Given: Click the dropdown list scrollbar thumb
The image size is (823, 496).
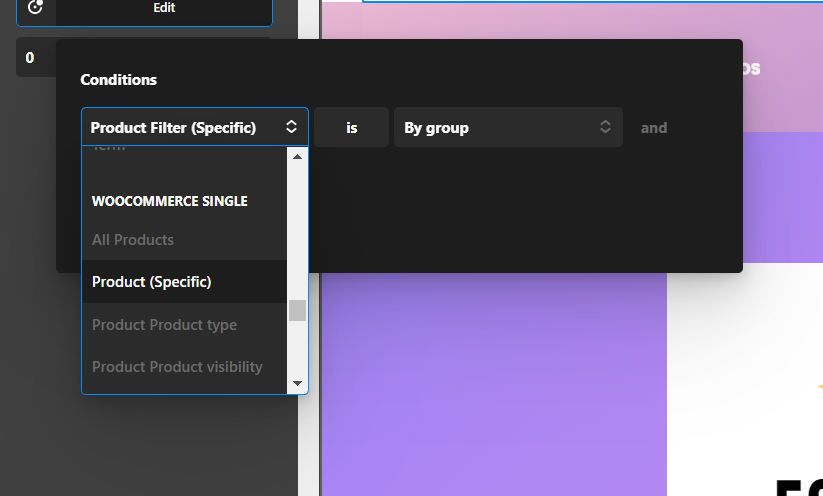Looking at the screenshot, I should 297,311.
